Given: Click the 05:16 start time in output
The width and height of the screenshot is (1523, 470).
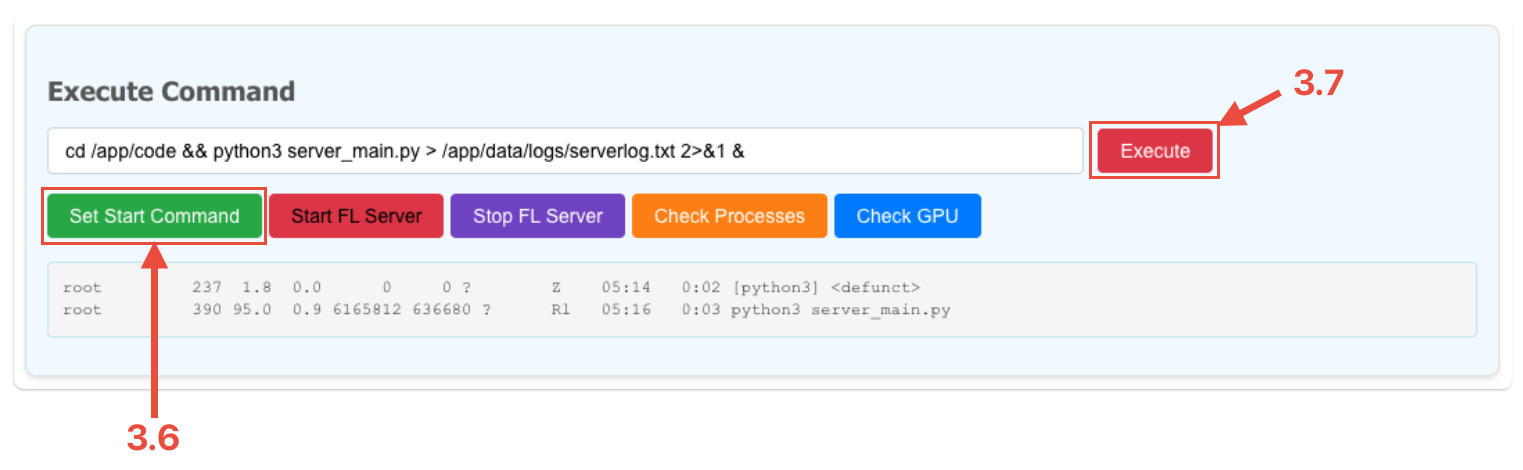Looking at the screenshot, I should (x=626, y=310).
